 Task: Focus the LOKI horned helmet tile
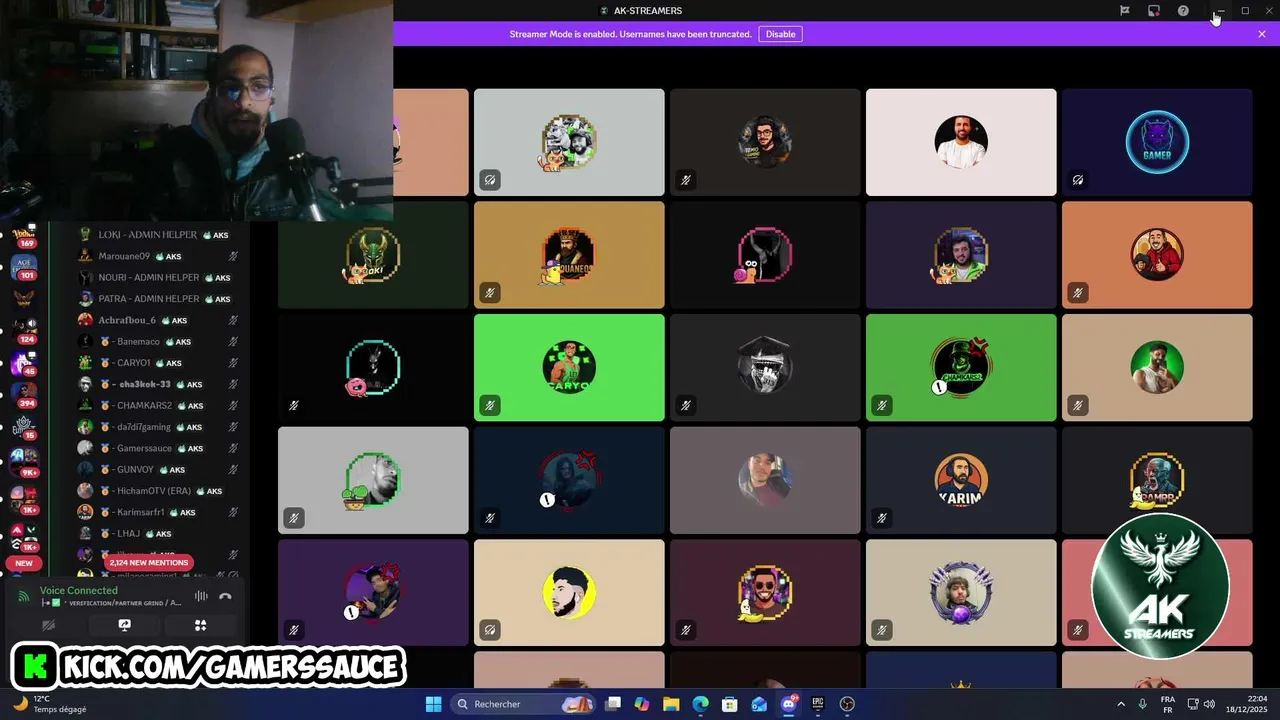pos(373,255)
